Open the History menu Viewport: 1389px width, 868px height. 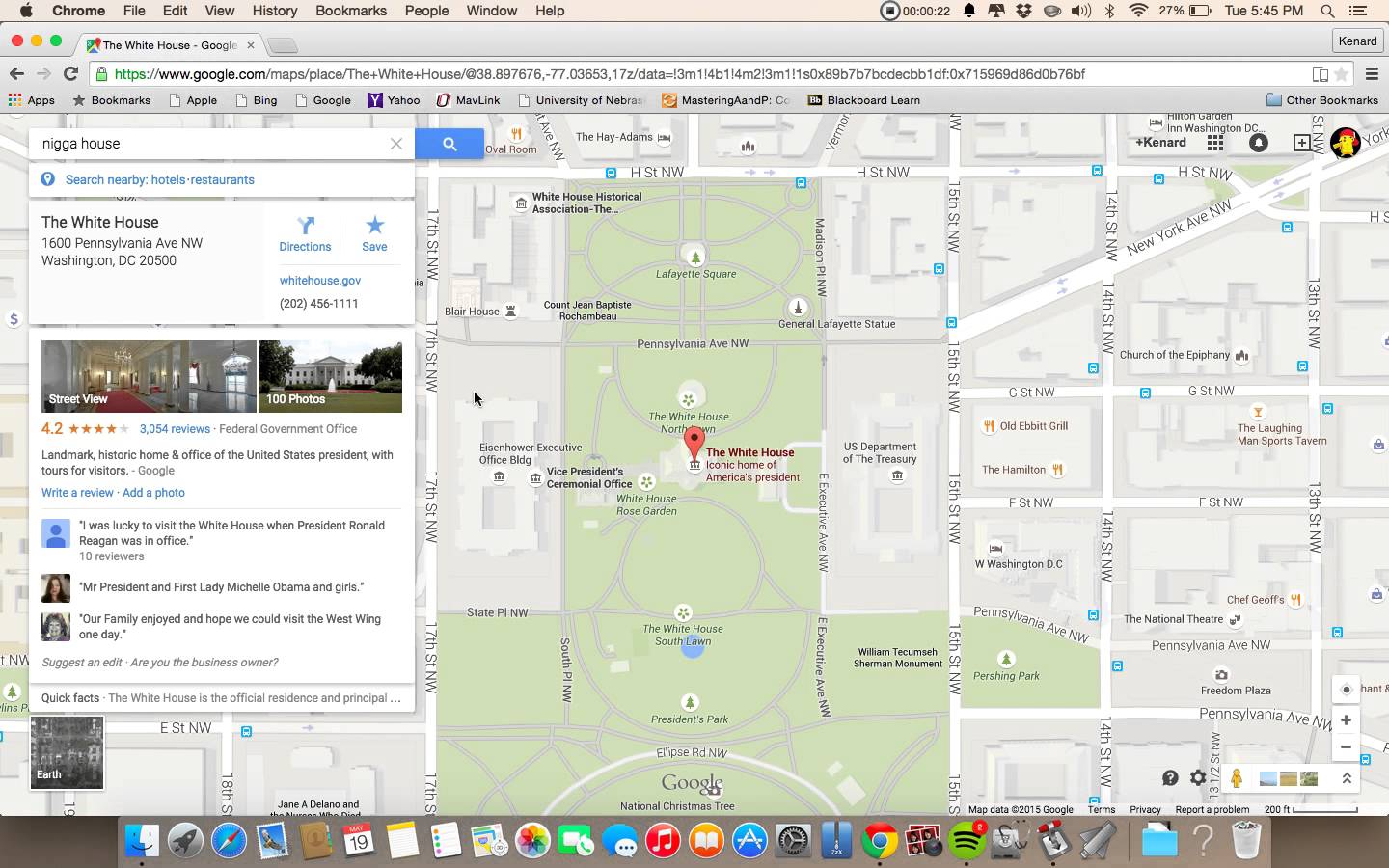pyautogui.click(x=274, y=11)
